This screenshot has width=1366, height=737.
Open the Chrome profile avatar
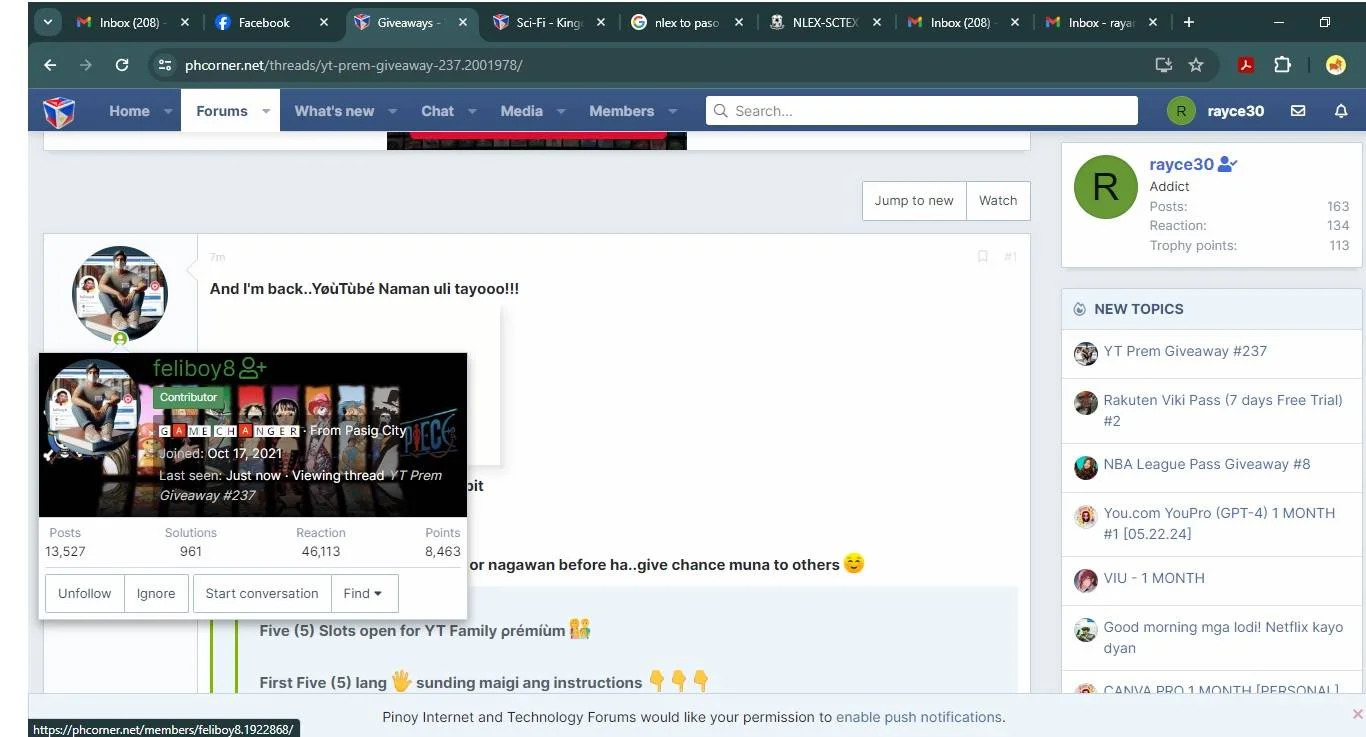click(1336, 65)
